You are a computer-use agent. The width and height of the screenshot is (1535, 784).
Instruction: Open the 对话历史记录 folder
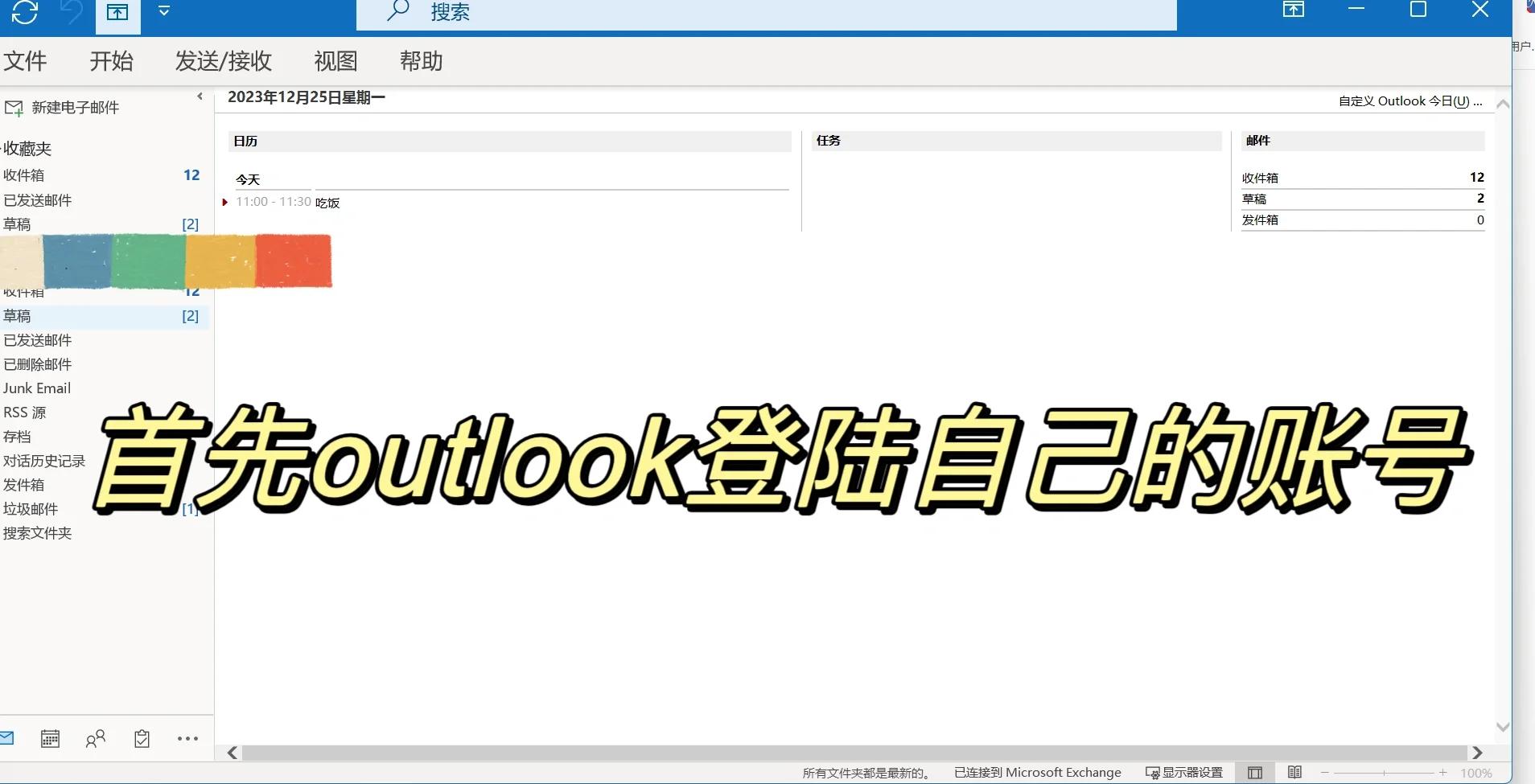click(44, 461)
